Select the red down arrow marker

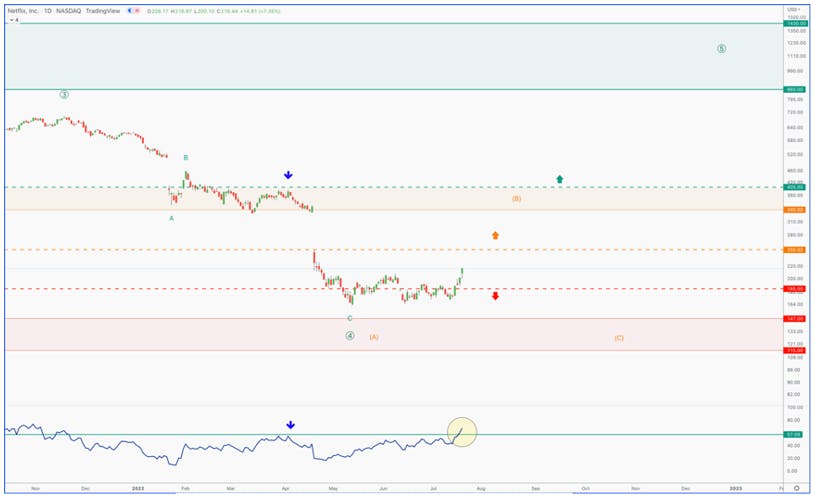tap(495, 296)
